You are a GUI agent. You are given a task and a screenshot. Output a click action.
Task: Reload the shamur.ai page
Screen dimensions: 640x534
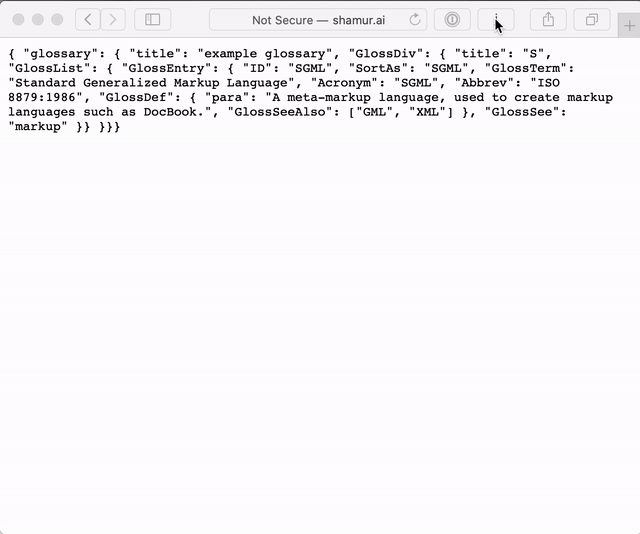(x=415, y=20)
